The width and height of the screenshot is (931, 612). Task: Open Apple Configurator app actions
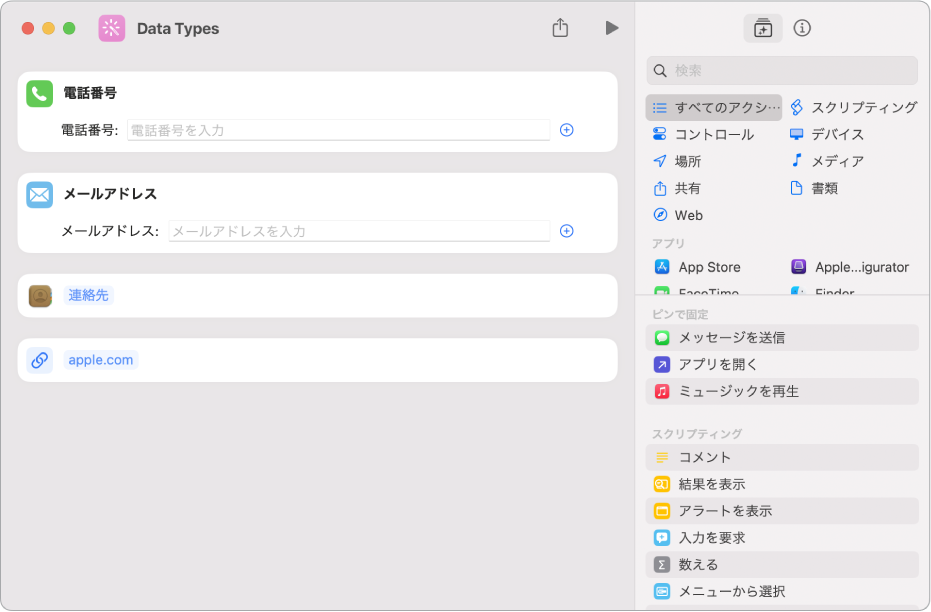coord(850,267)
